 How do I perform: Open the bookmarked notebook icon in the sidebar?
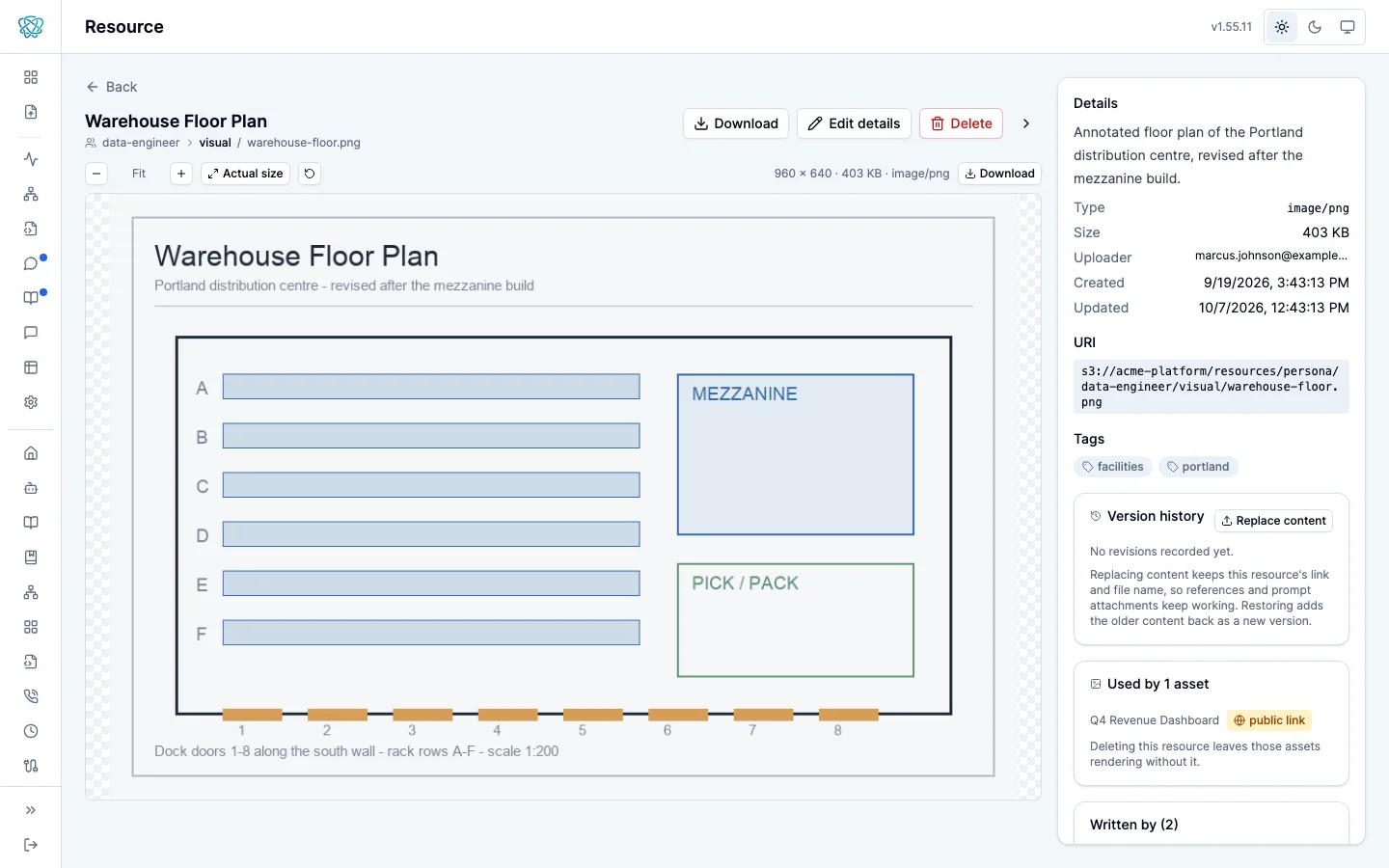coord(31,557)
